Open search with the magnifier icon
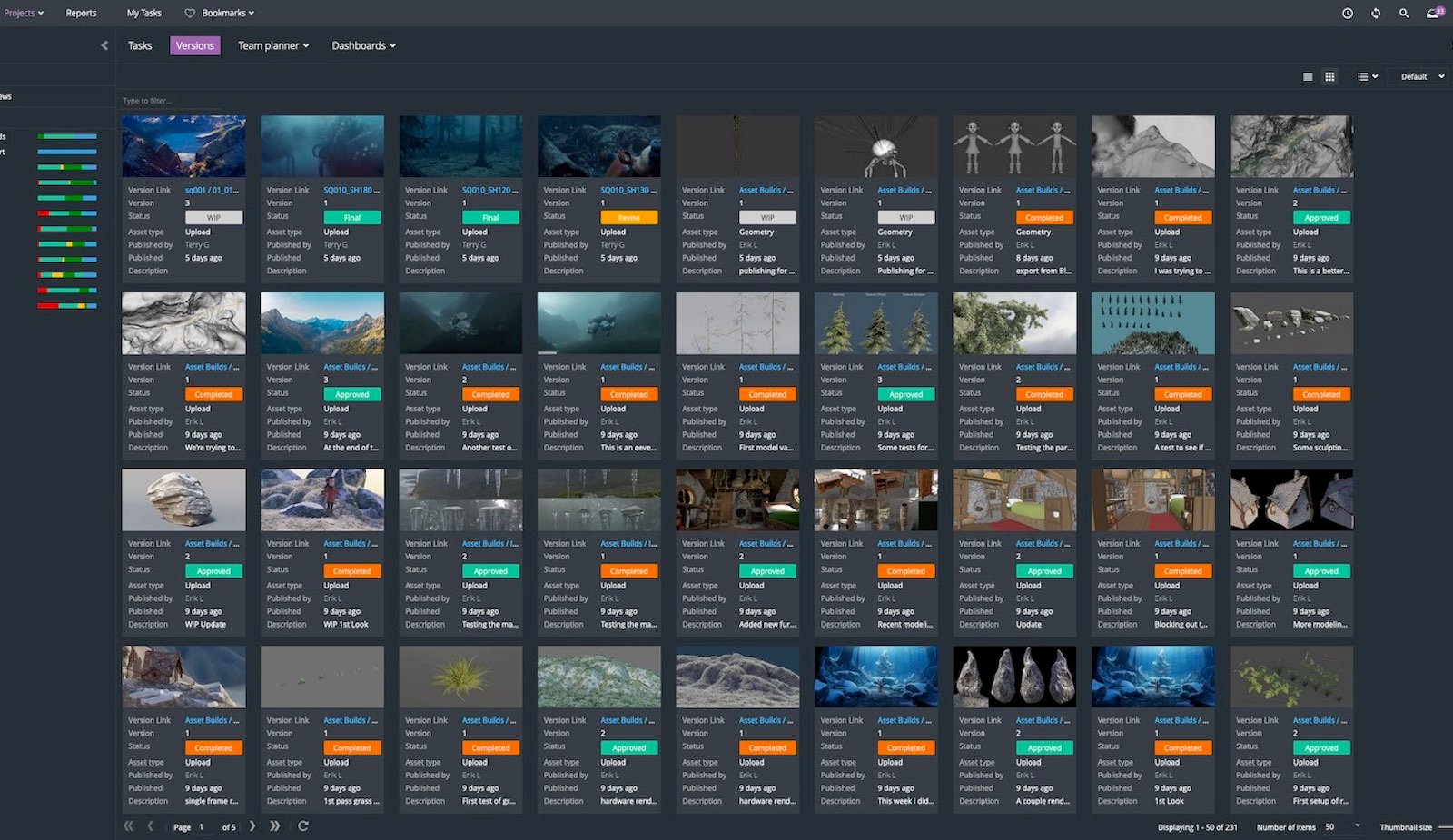The width and height of the screenshot is (1453, 840). click(x=1404, y=14)
